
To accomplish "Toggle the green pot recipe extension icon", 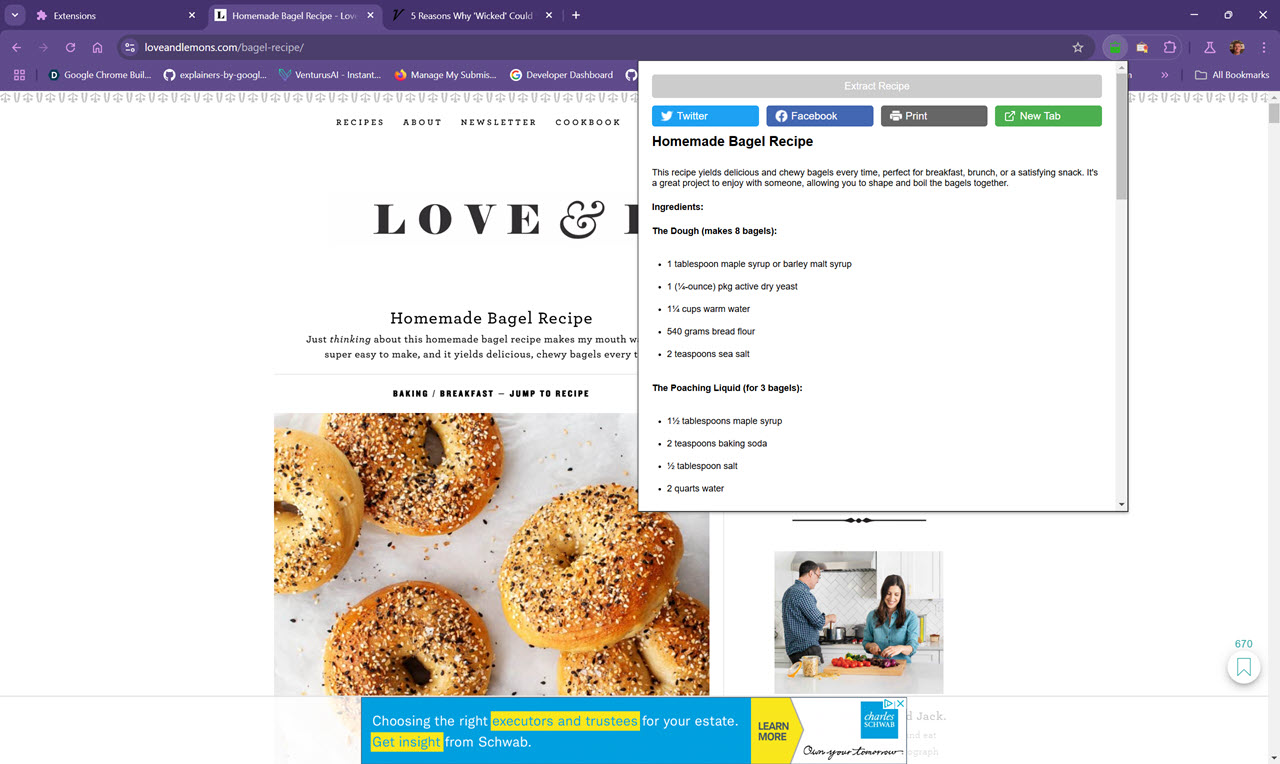I will tap(1114, 47).
